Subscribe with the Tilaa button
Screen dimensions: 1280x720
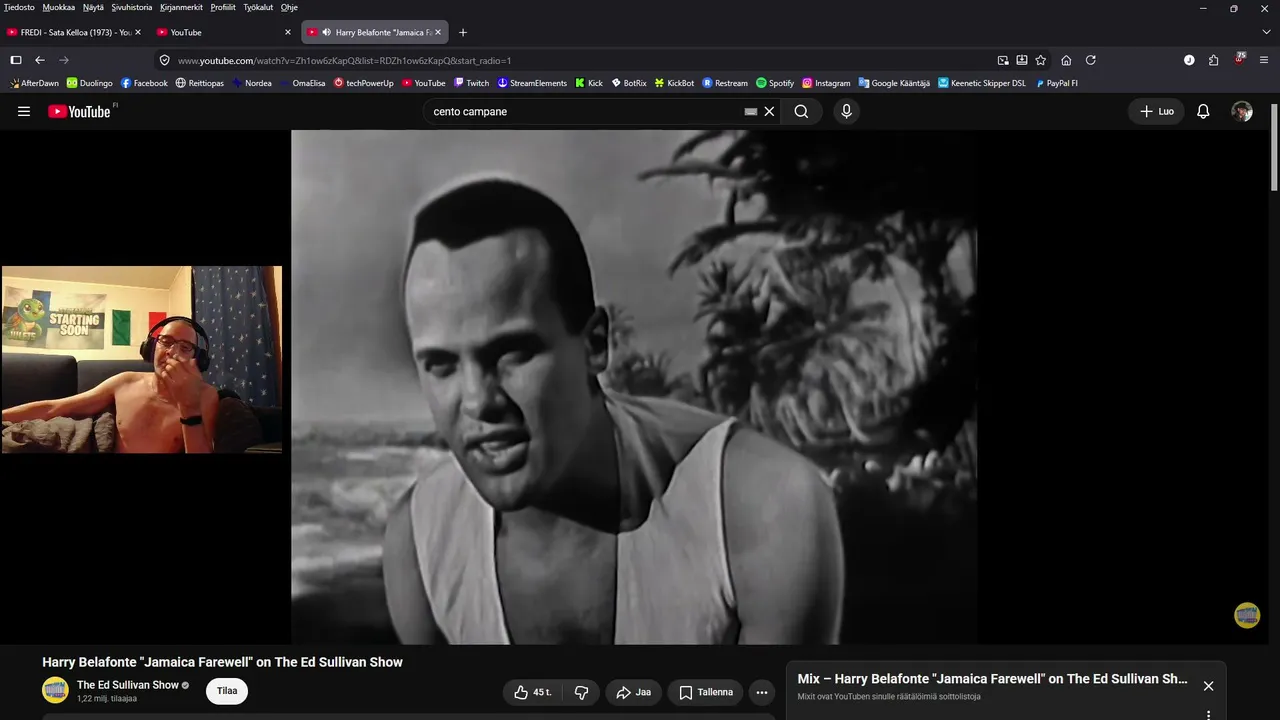tap(227, 691)
